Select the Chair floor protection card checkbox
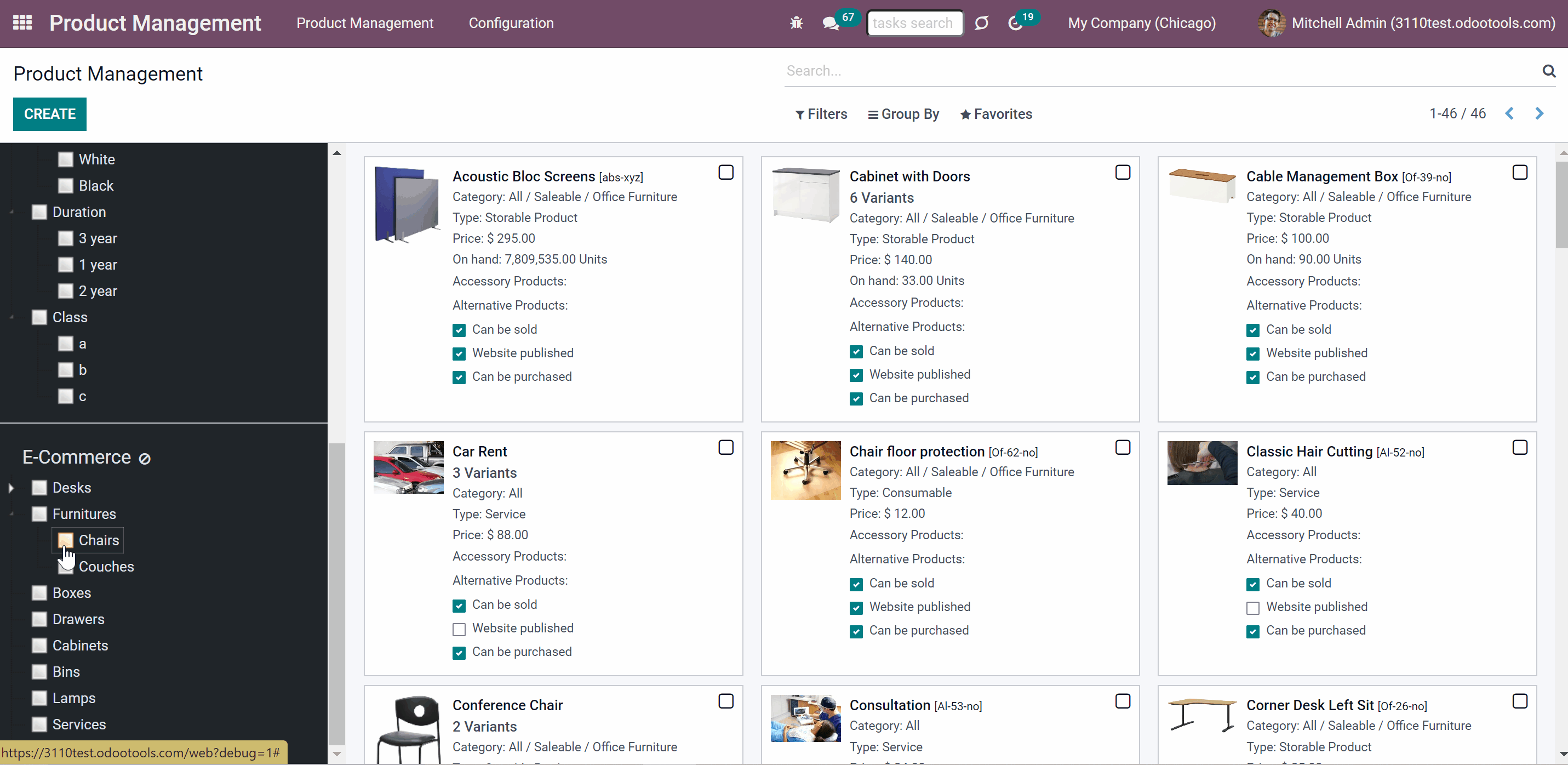 pyautogui.click(x=1123, y=448)
